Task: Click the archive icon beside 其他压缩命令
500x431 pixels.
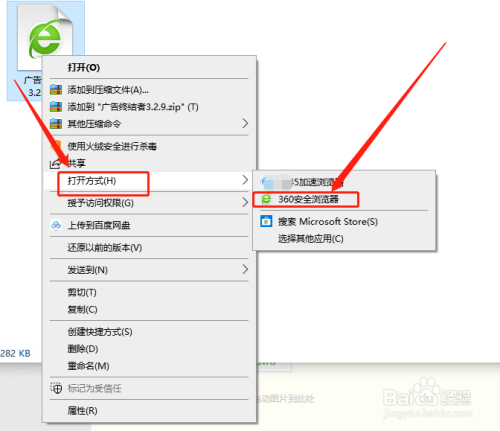Action: 56,124
